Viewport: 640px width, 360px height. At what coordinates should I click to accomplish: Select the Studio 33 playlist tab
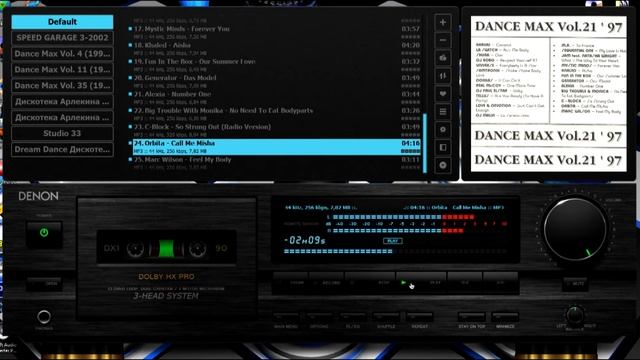tap(62, 133)
